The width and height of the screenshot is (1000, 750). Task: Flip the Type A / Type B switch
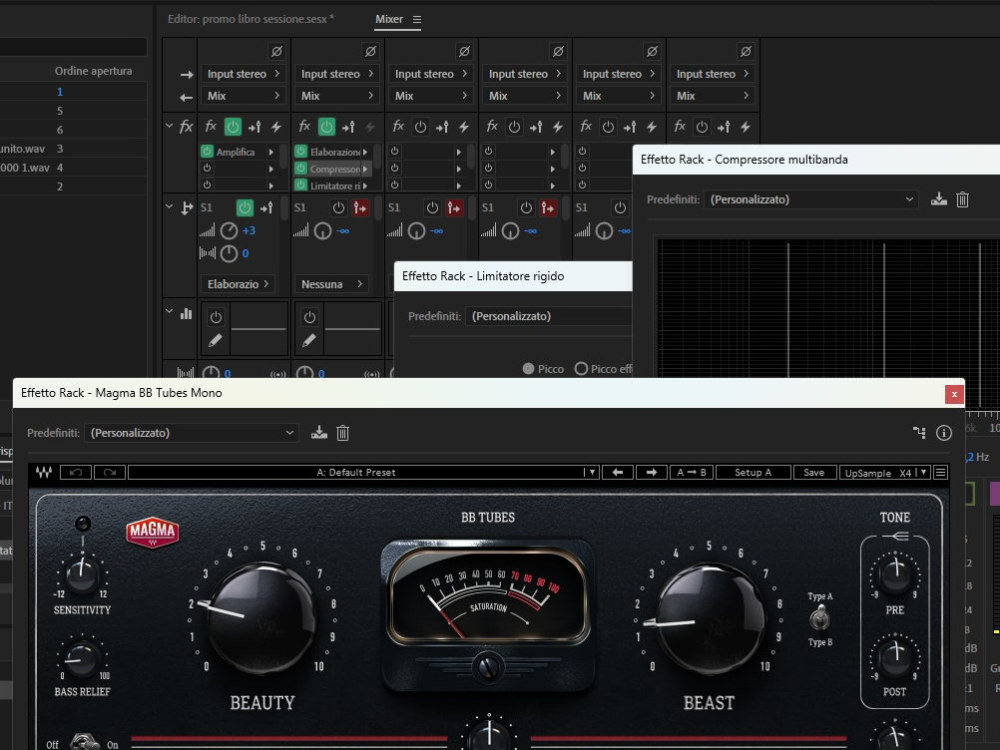point(820,618)
